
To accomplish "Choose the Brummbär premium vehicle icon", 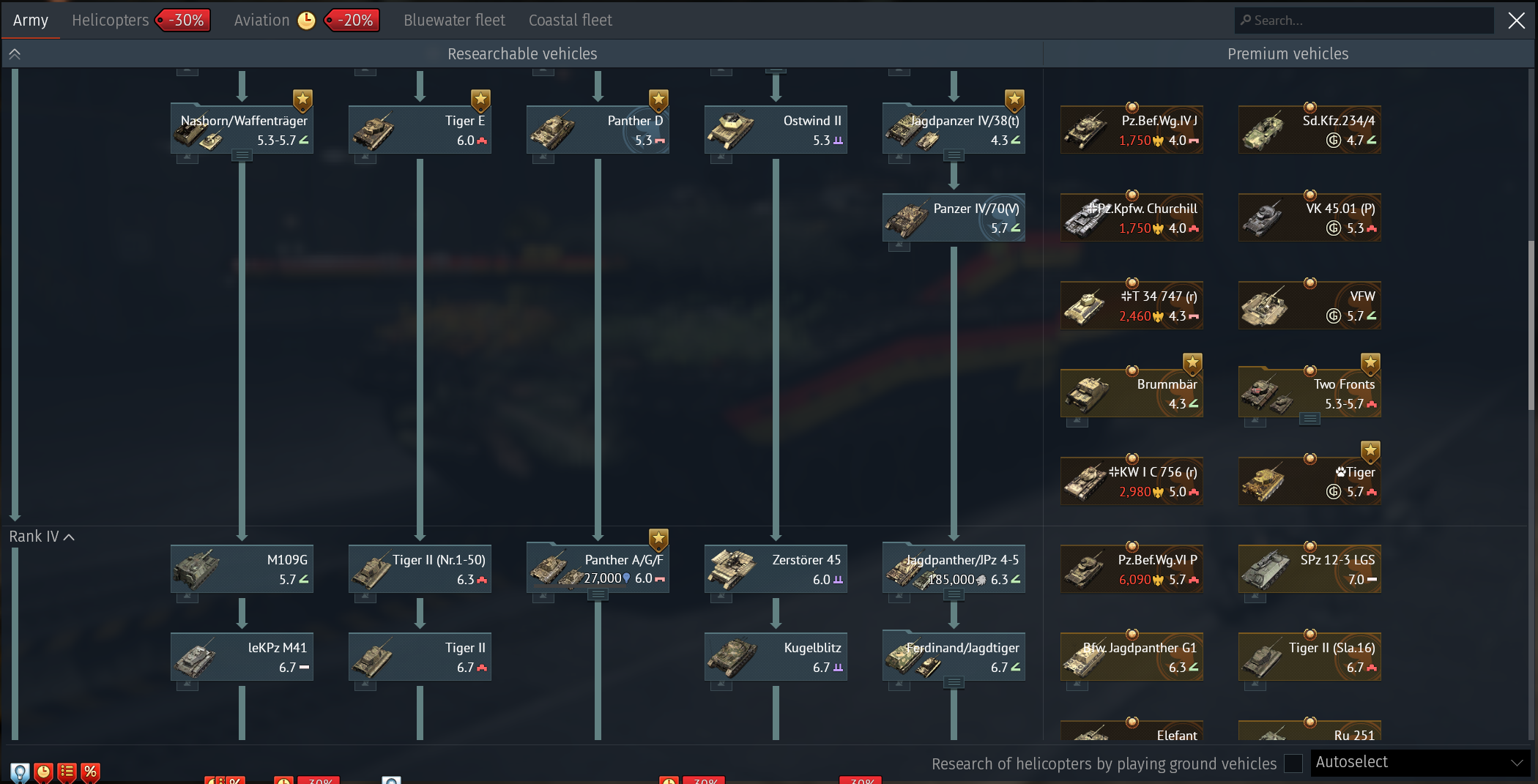I will tap(1085, 395).
